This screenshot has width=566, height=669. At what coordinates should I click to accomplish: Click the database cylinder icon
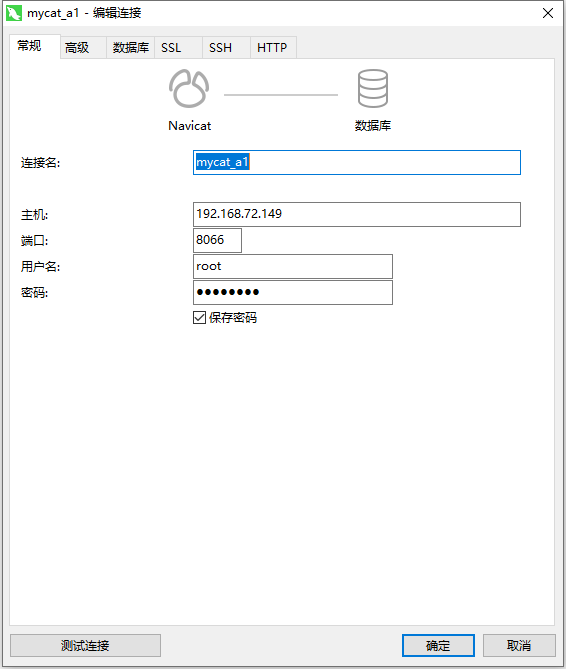click(x=373, y=88)
